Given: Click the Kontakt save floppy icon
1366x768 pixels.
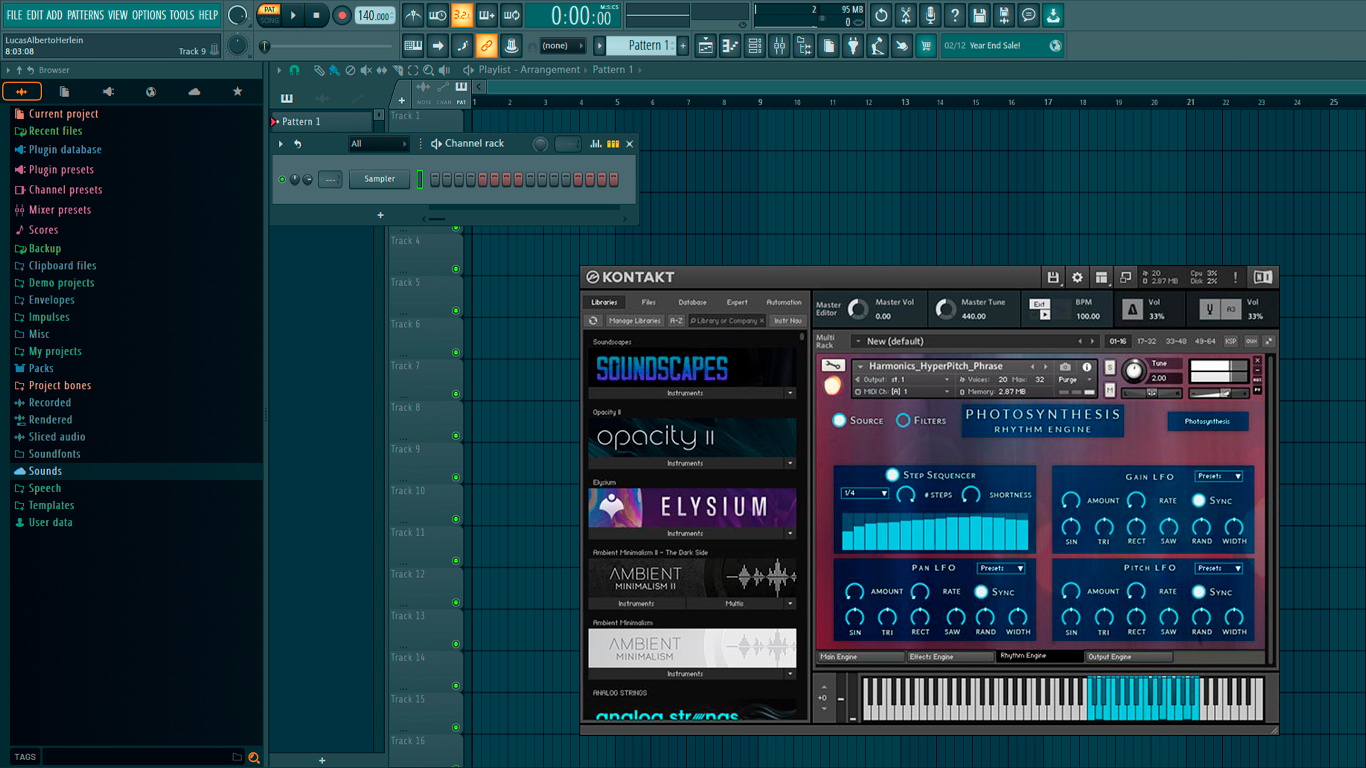Looking at the screenshot, I should (1053, 277).
